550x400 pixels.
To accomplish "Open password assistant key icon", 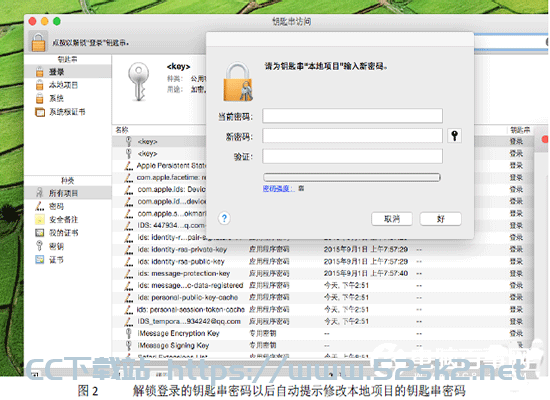I will 455,135.
